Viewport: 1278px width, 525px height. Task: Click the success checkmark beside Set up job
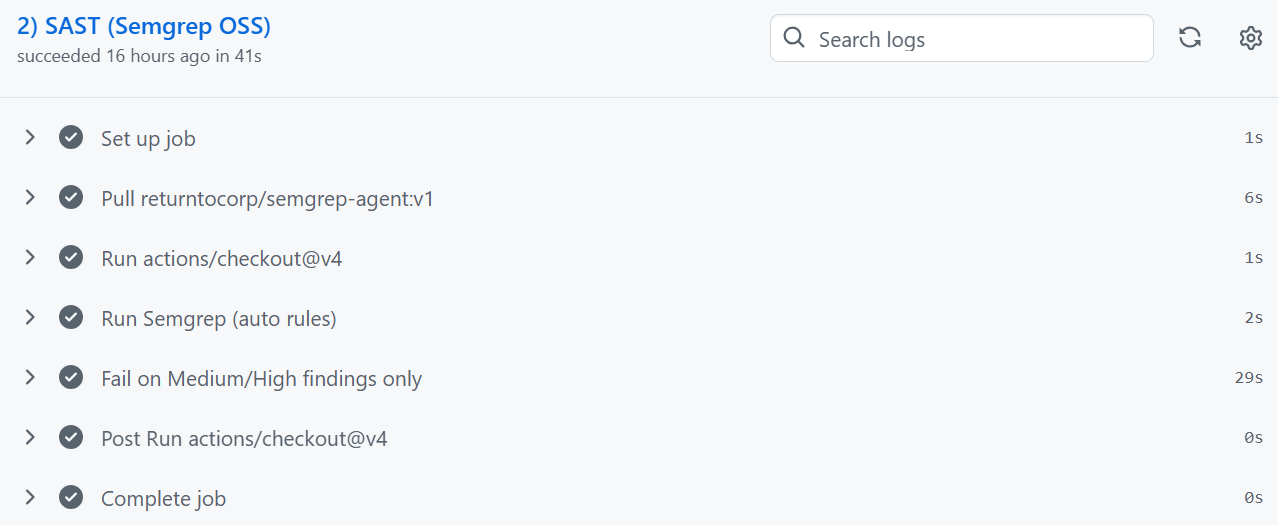(x=70, y=138)
